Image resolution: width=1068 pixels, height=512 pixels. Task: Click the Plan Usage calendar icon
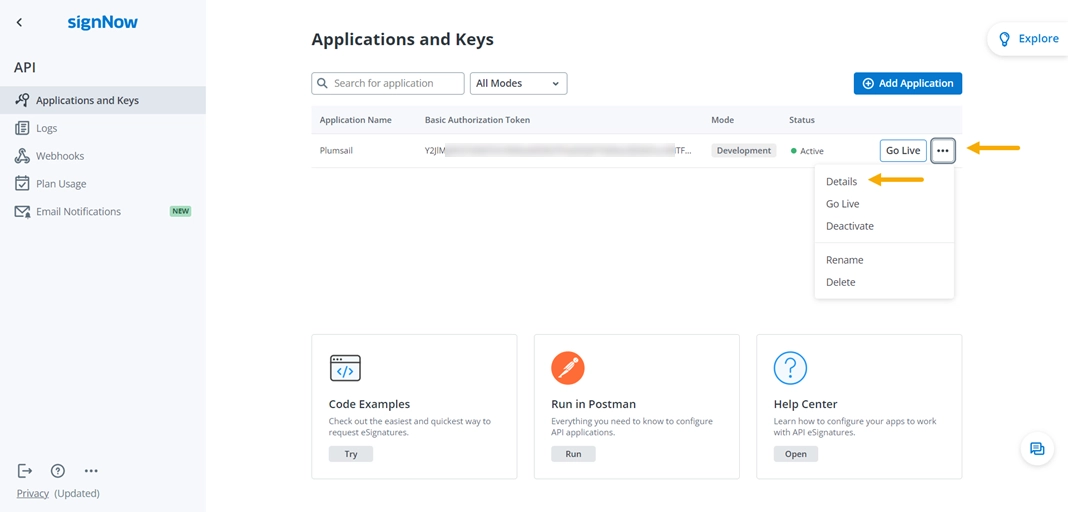coord(22,184)
